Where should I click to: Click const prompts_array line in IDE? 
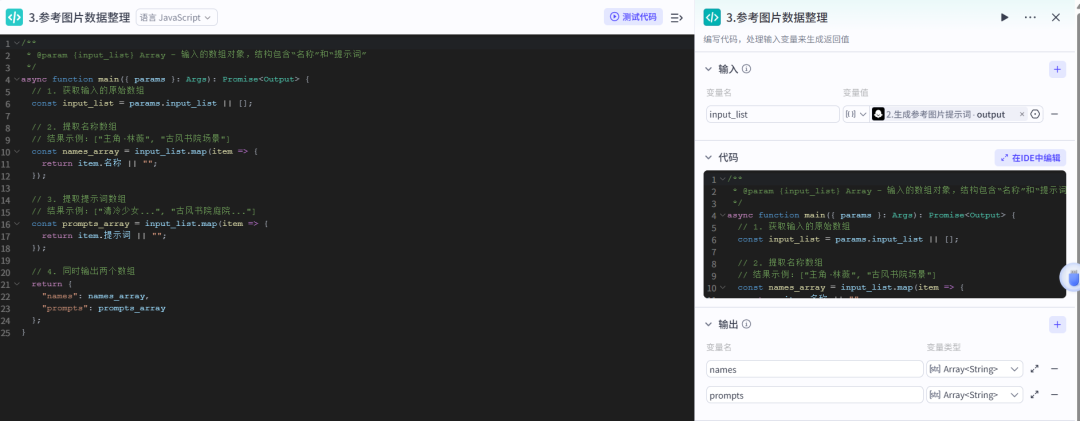(149, 224)
